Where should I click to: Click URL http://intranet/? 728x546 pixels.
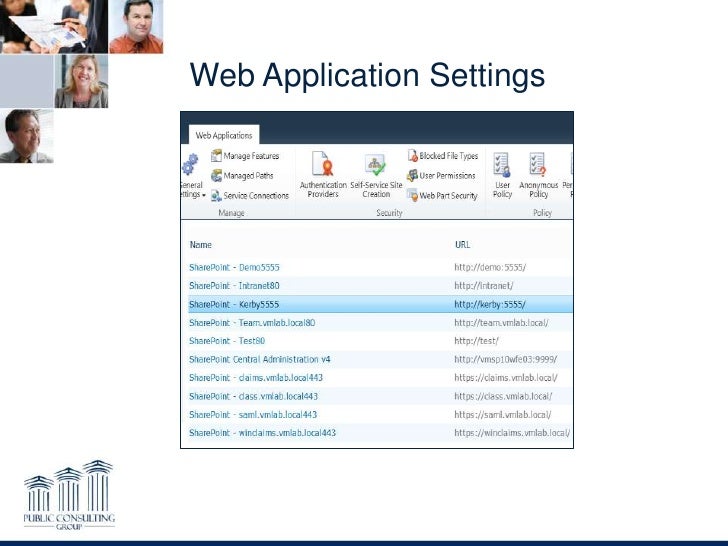coord(484,286)
